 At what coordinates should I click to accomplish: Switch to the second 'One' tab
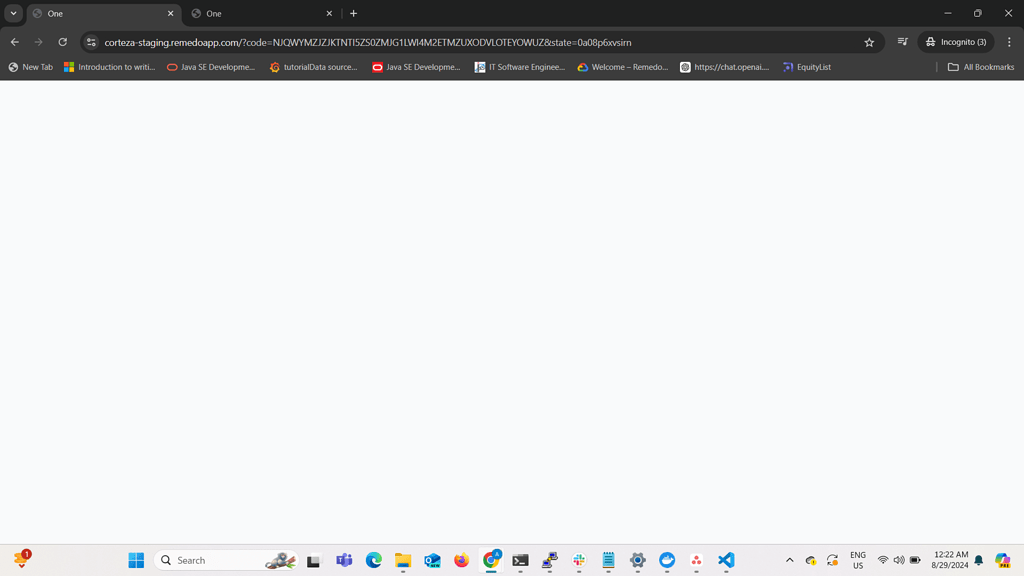(x=261, y=14)
